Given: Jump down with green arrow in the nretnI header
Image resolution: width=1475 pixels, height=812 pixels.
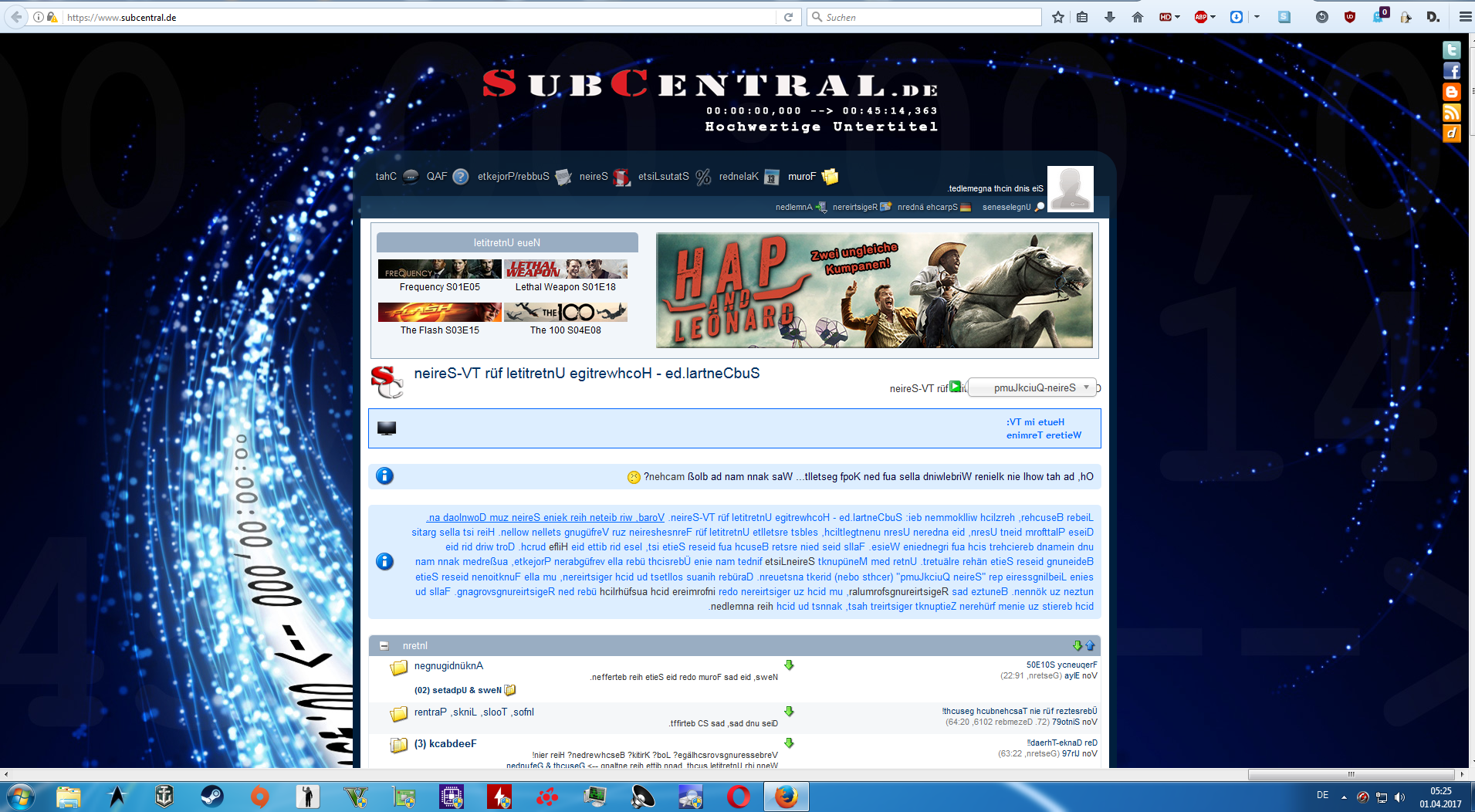Looking at the screenshot, I should [x=1077, y=645].
